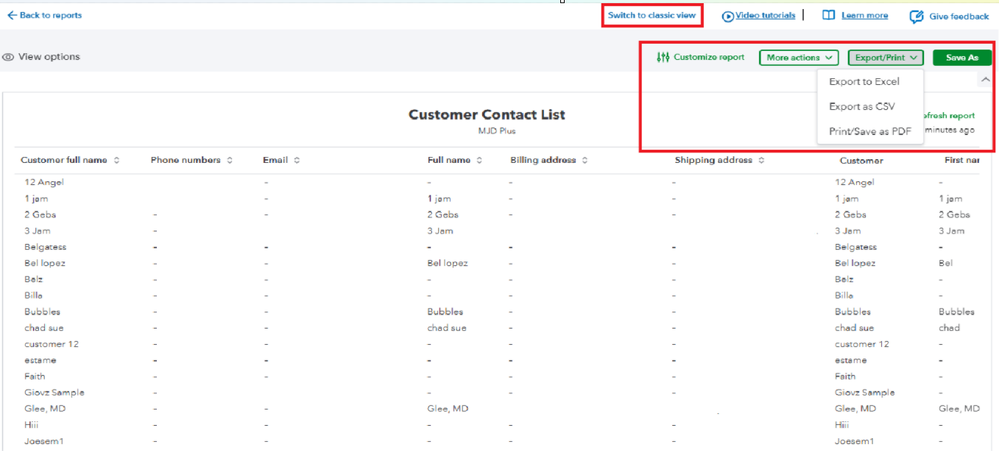Choose Print/Save as PDF option
Image resolution: width=999 pixels, height=451 pixels.
pos(869,131)
